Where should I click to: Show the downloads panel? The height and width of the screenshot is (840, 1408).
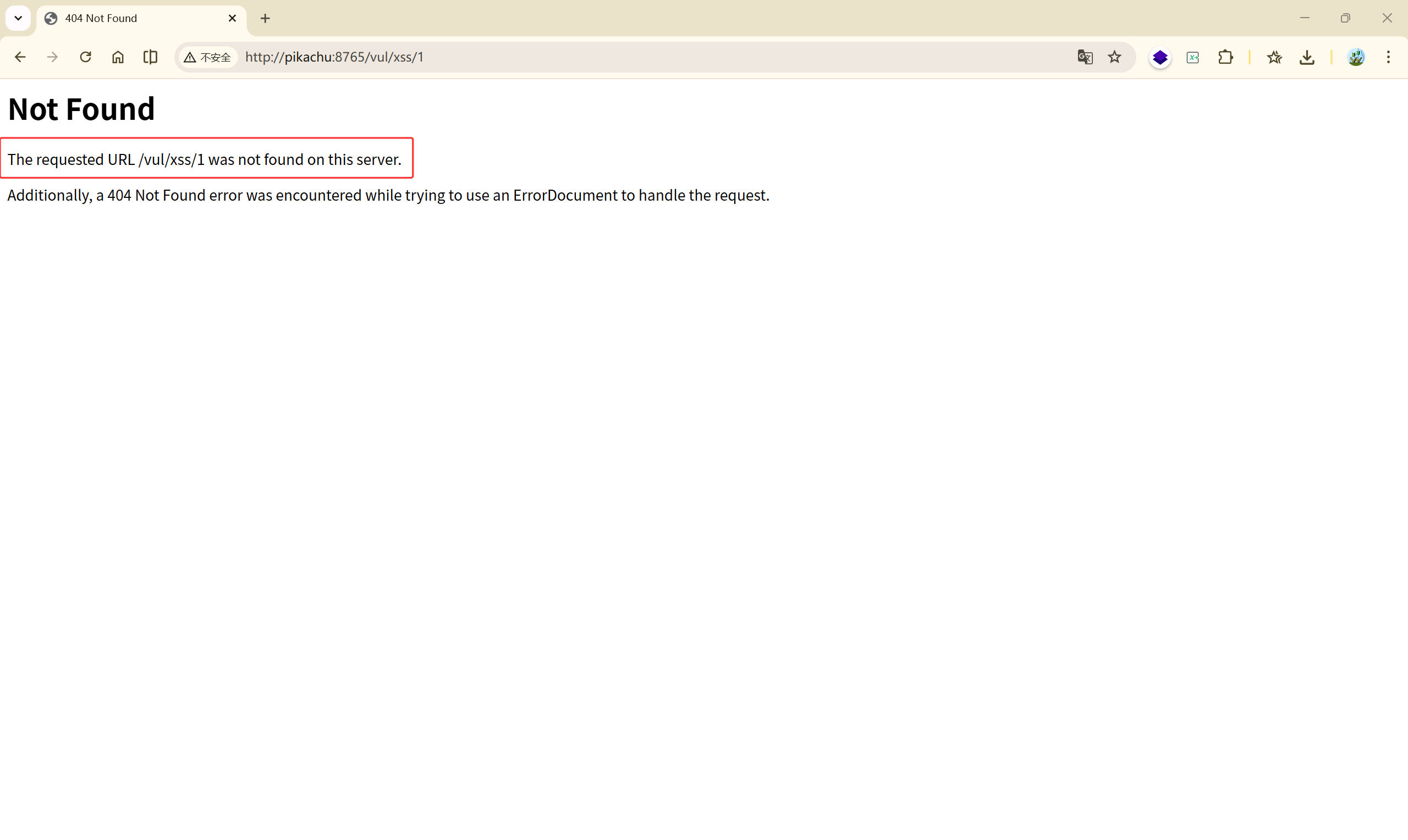(1307, 57)
